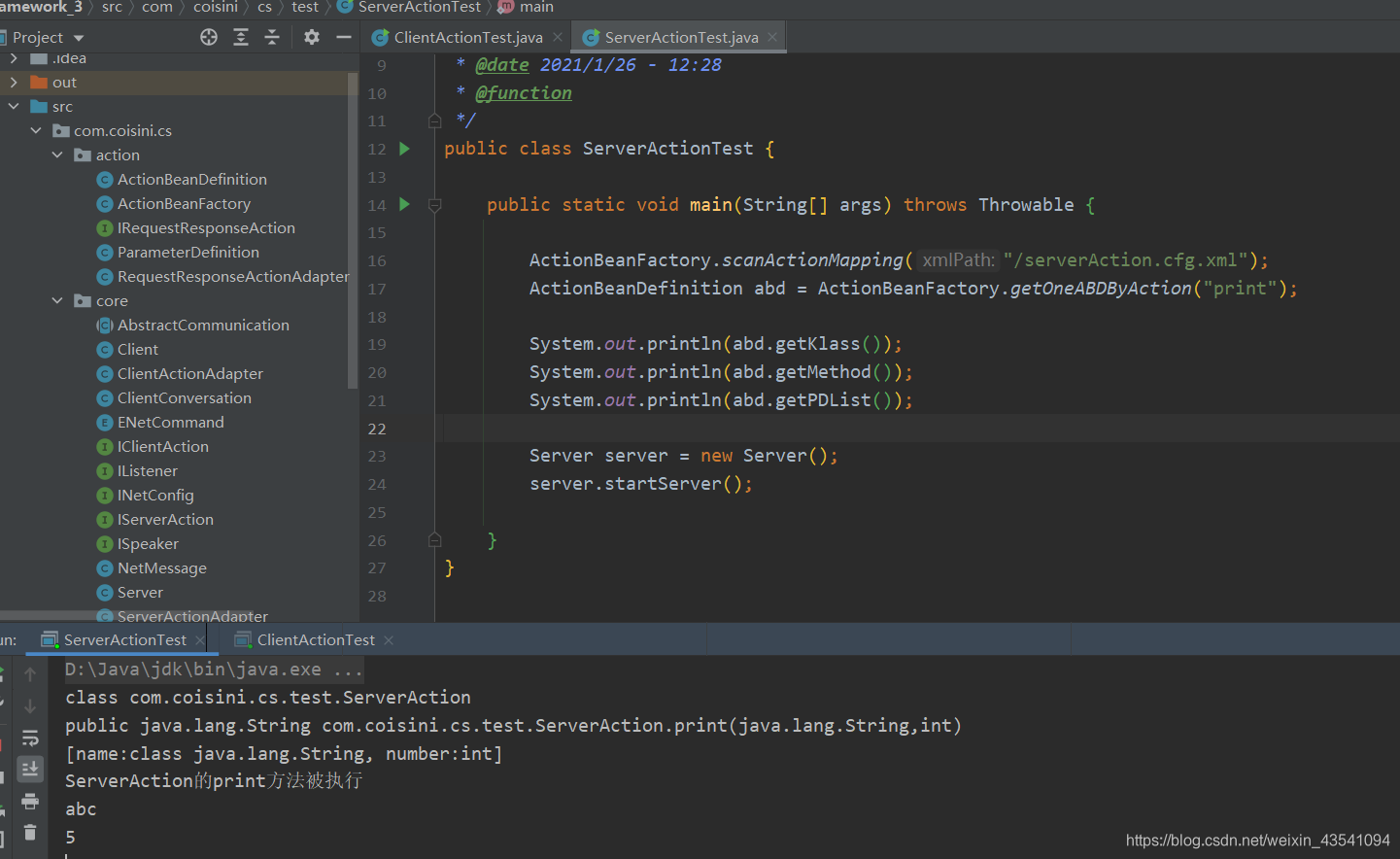Click the "/serverAction.cfg.xml" string literal

1125,260
